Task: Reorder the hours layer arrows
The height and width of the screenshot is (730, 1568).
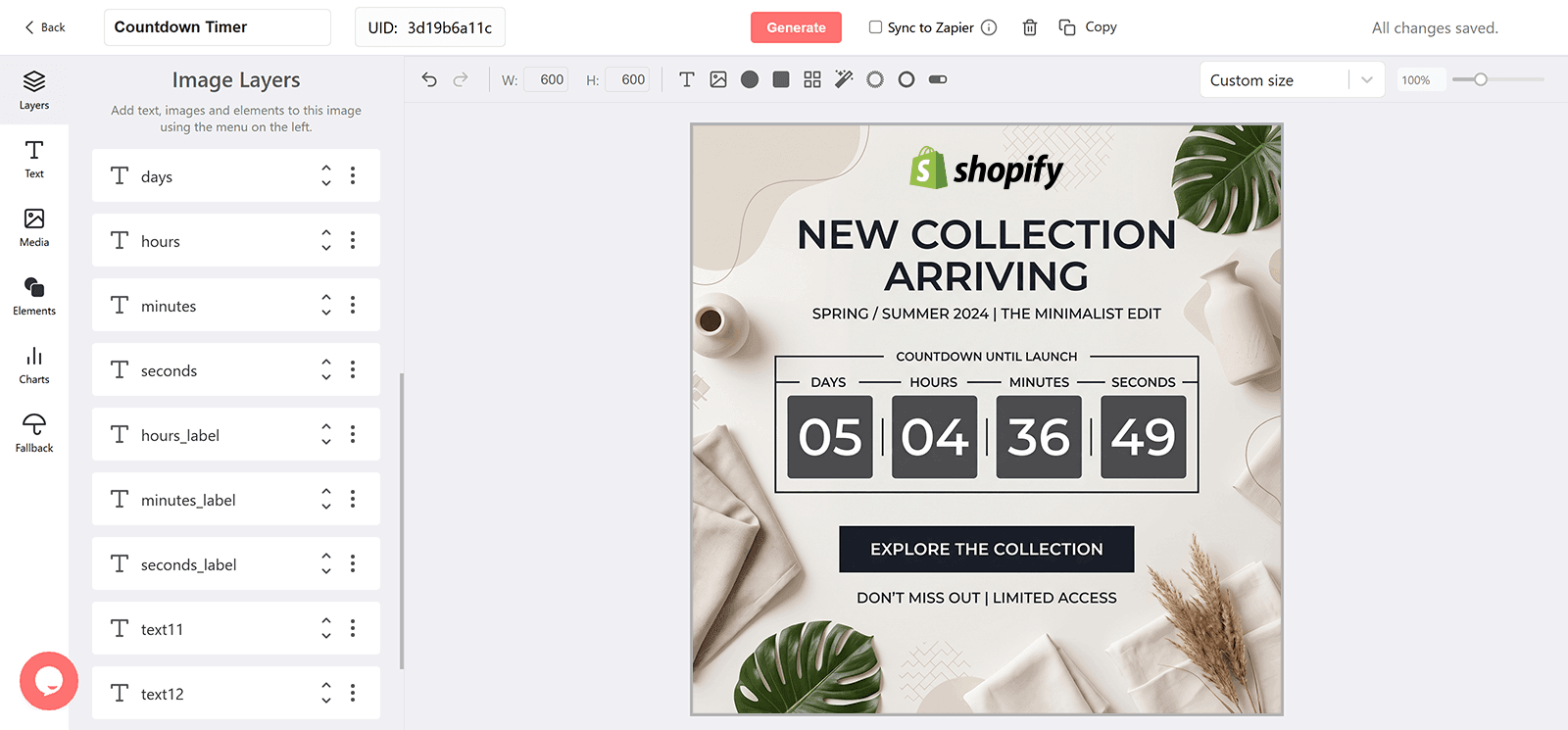Action: coord(326,240)
